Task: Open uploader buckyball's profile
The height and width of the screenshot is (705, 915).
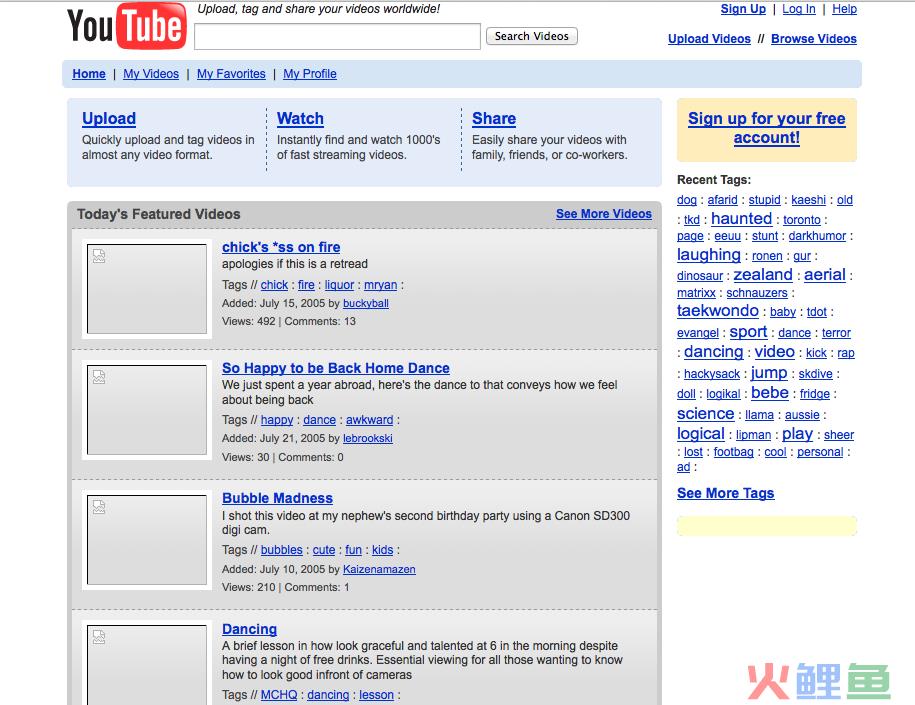Action: coord(365,303)
